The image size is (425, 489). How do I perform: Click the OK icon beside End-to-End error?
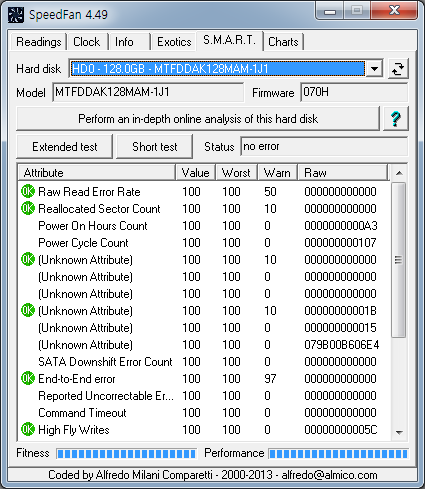[28, 378]
